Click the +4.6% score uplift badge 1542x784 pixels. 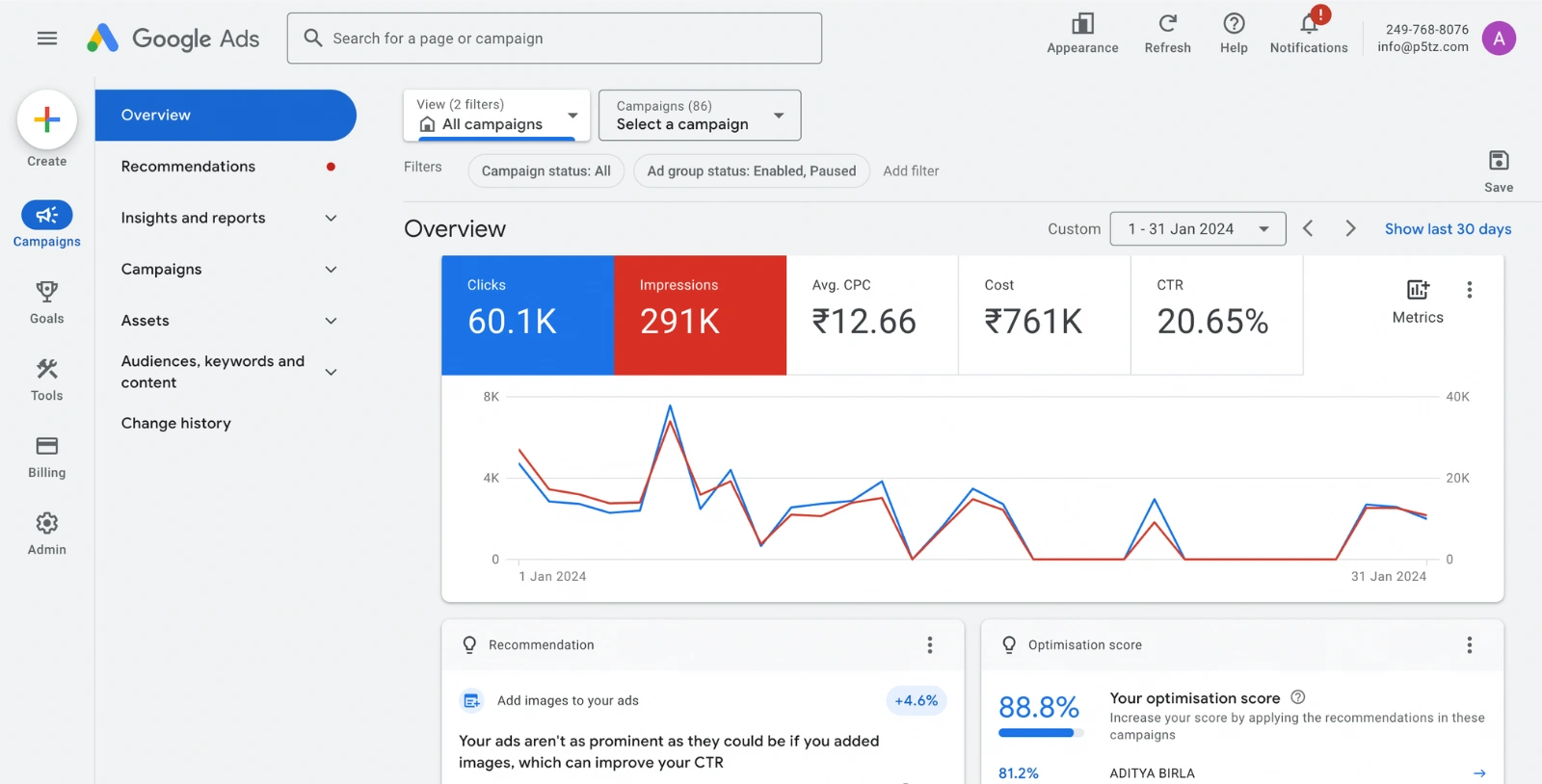click(917, 701)
